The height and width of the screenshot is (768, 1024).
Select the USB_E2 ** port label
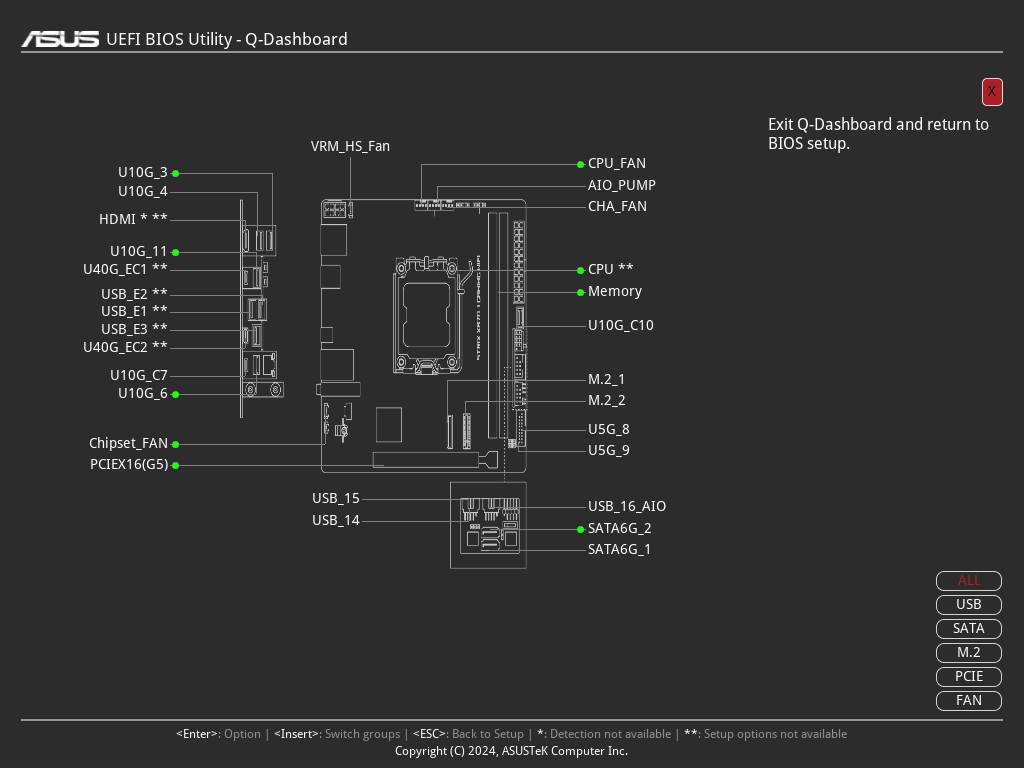tap(134, 294)
